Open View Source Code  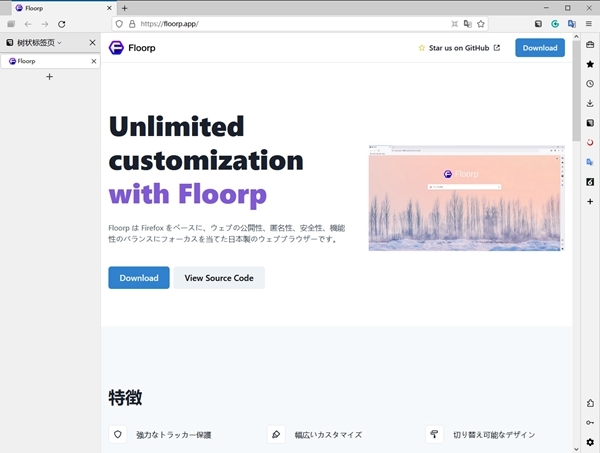click(219, 278)
